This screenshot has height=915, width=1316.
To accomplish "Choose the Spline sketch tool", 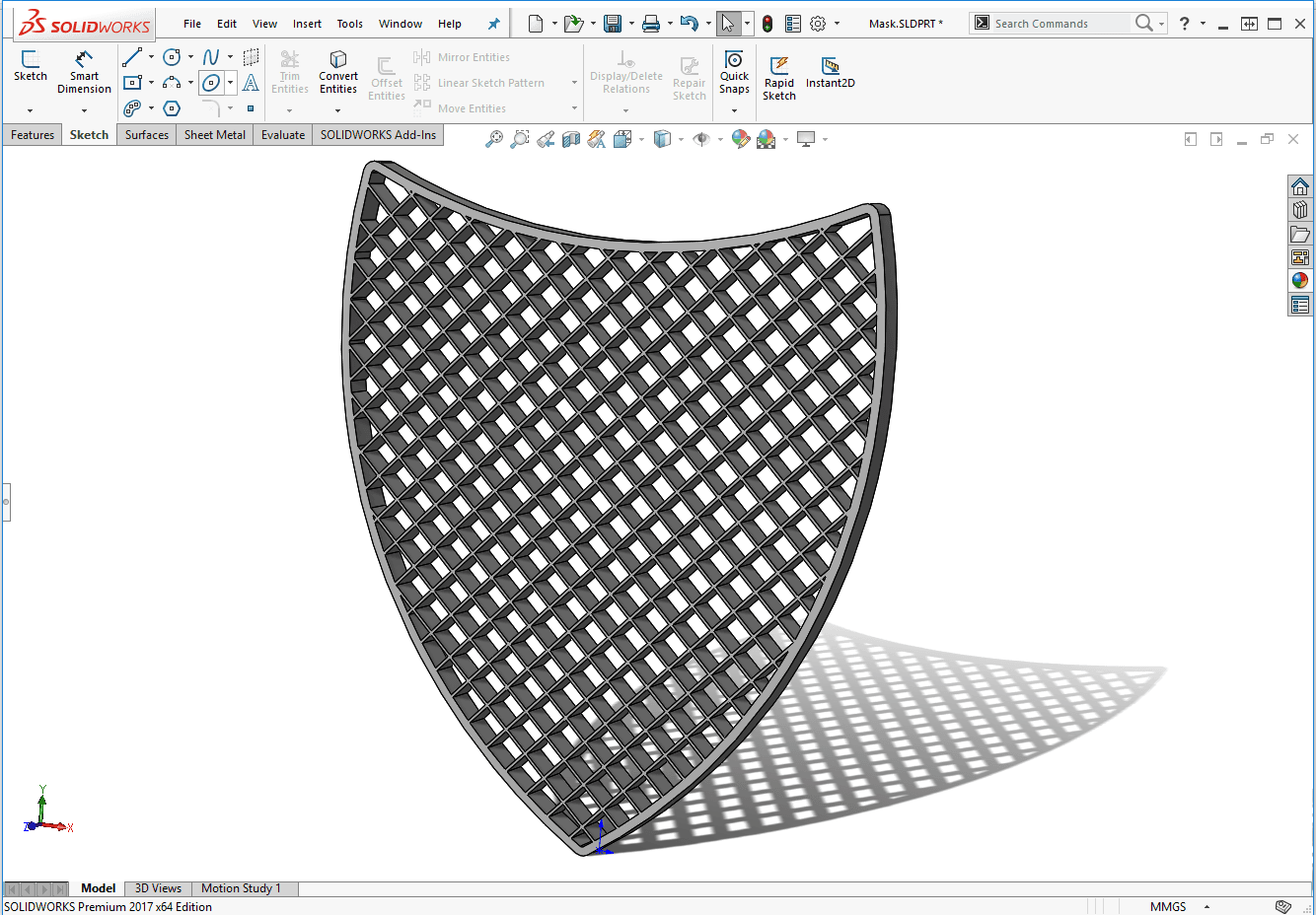I will [x=211, y=58].
